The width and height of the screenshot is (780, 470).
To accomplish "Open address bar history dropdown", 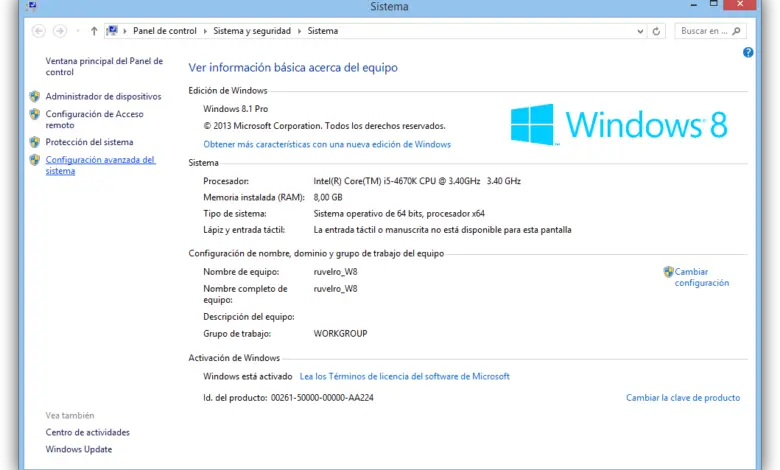I will point(640,31).
